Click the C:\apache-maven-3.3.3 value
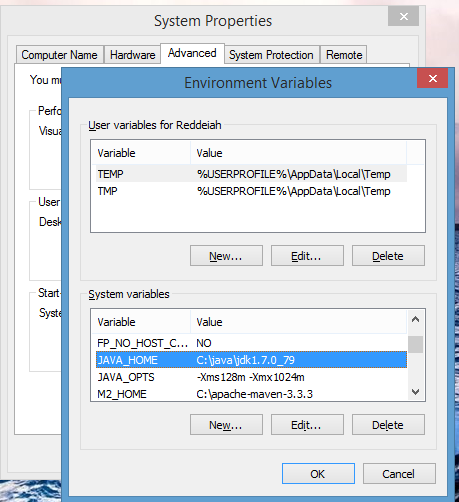 255,394
